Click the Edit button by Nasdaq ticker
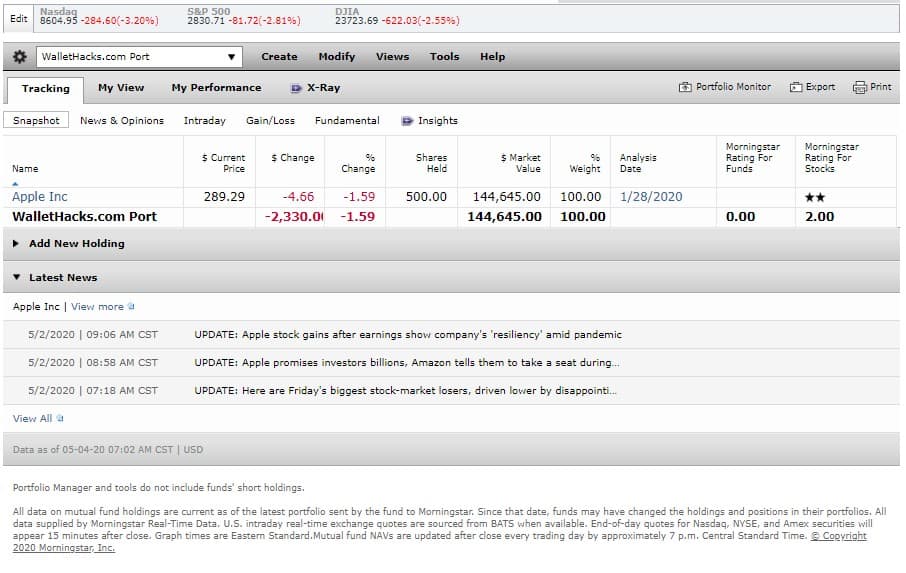This screenshot has width=906, height=573. click(18, 18)
